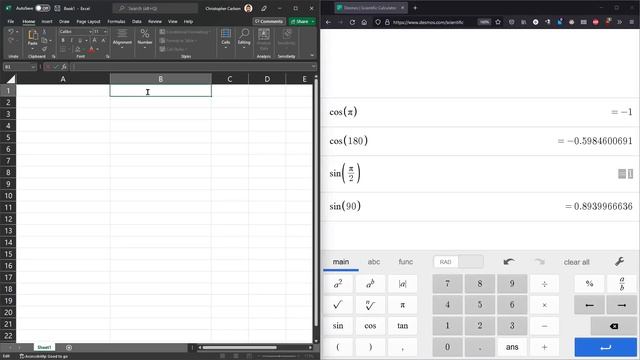Viewport: 640px width, 360px height.
Task: Click the Desmos undo arrow
Action: [509, 262]
